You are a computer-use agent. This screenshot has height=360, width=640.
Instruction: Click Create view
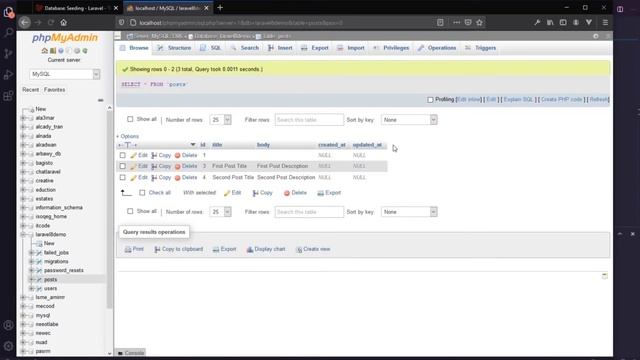click(313, 249)
